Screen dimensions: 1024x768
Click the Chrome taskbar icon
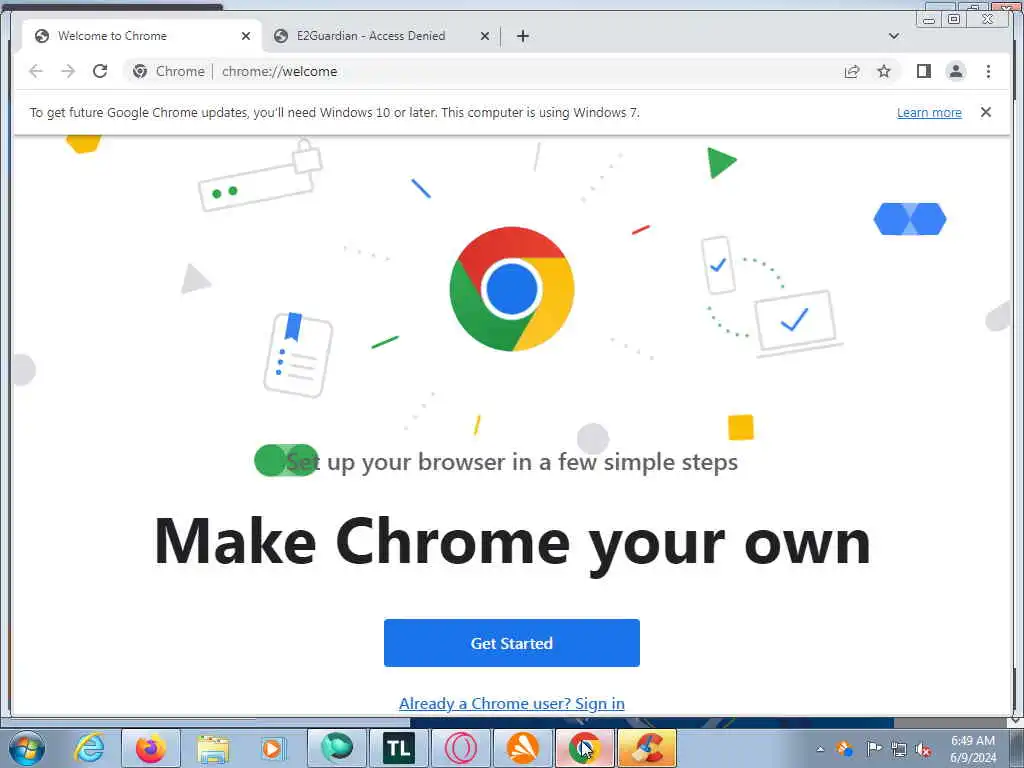tap(584, 748)
